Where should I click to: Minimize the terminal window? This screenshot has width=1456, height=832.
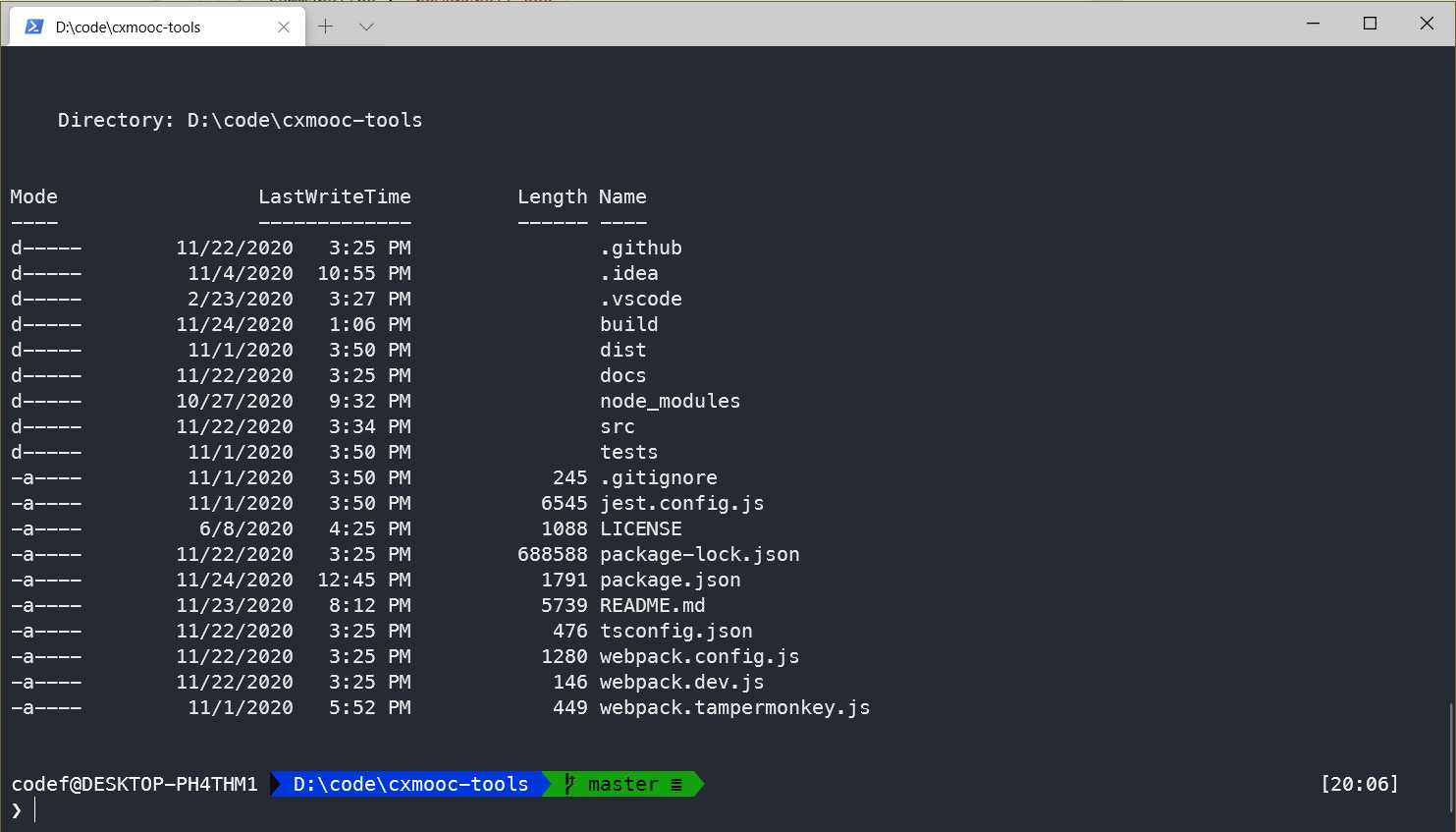[x=1313, y=24]
